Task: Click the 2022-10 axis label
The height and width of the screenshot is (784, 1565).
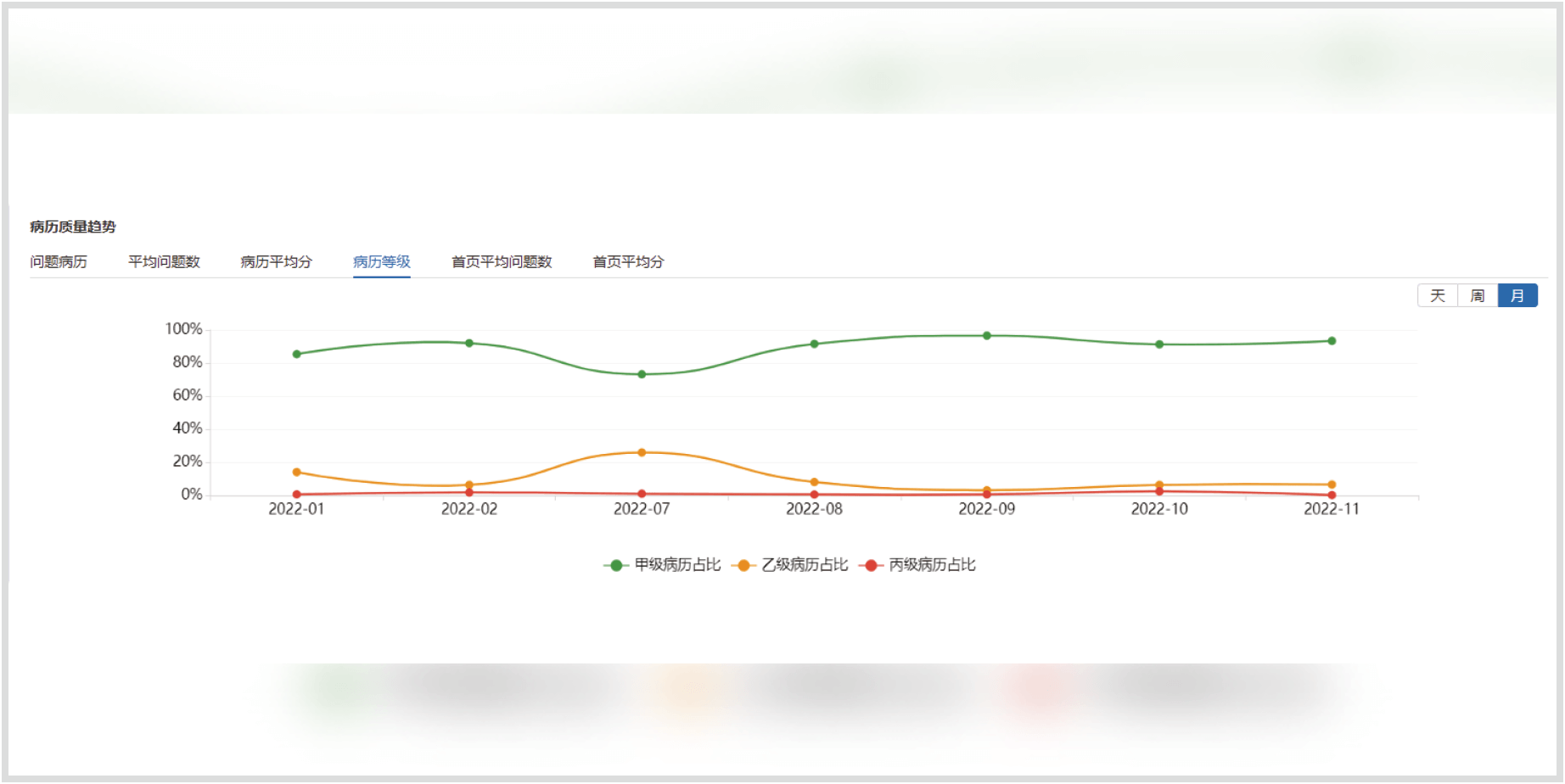Action: click(x=1159, y=509)
